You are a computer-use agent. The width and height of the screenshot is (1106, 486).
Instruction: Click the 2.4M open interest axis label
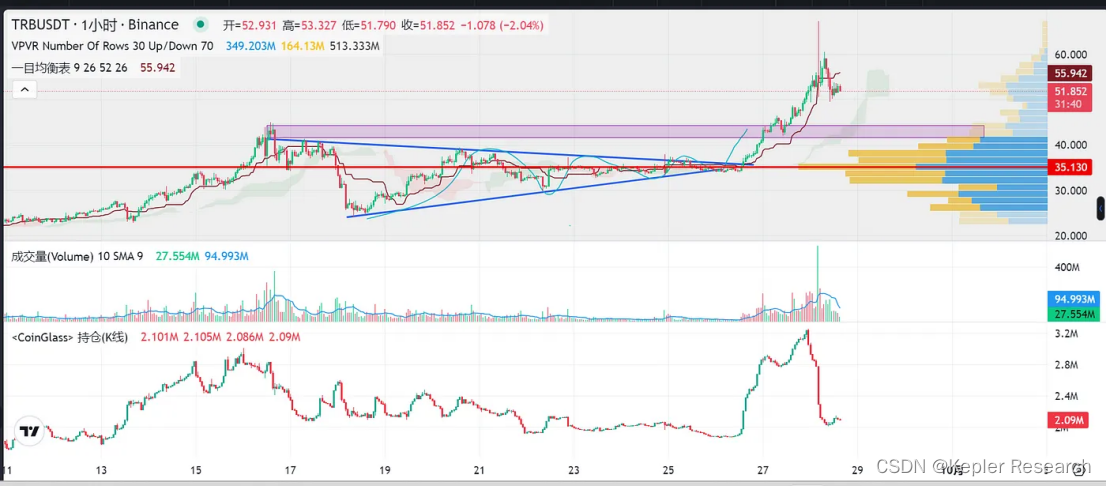pos(1067,396)
